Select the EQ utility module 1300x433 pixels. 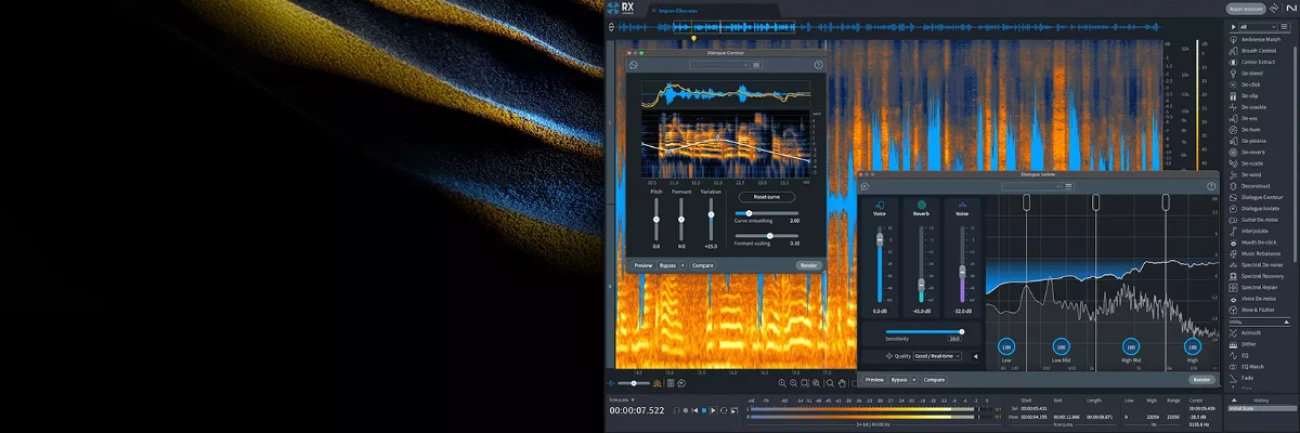click(x=1246, y=355)
